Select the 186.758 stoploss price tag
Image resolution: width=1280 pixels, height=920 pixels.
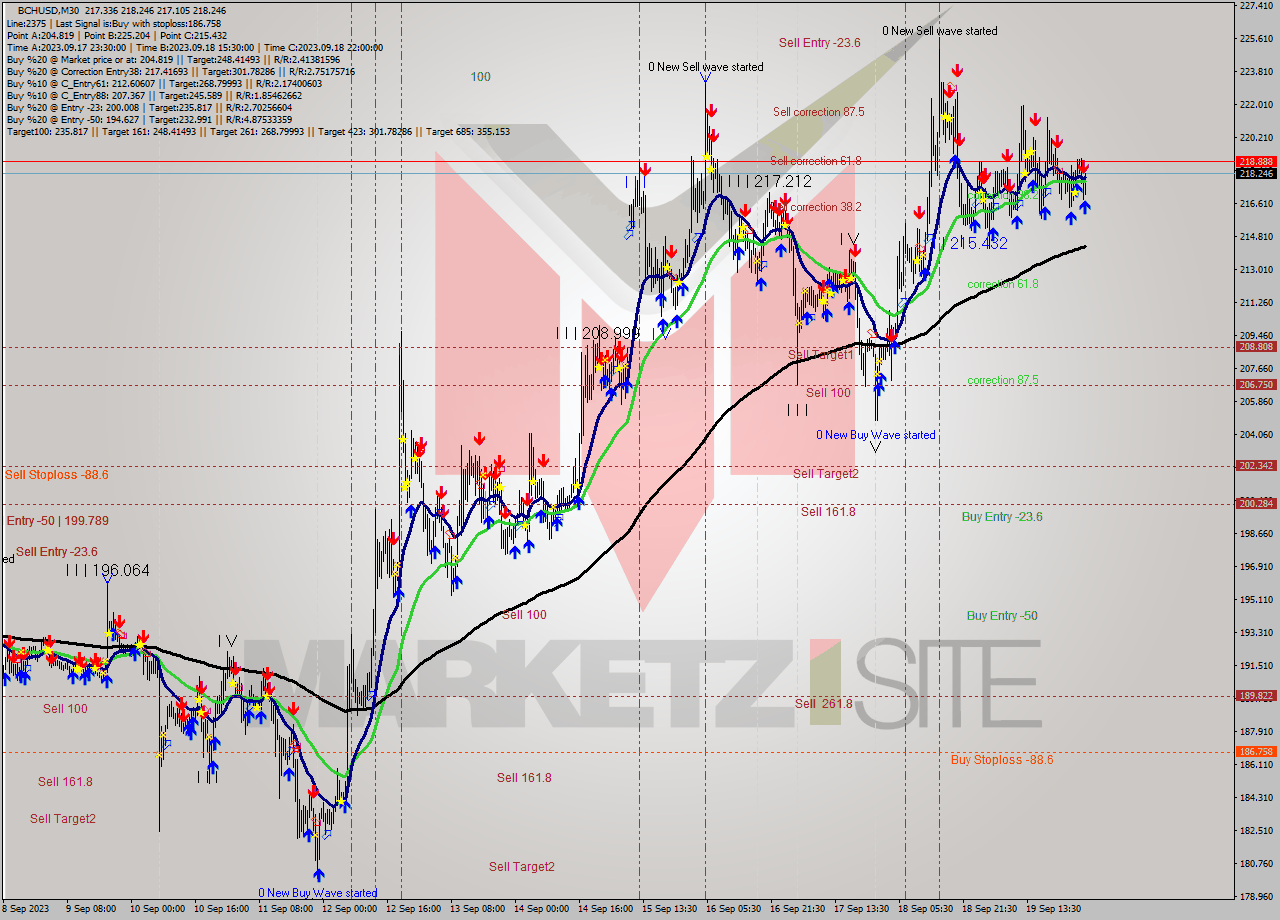(x=1256, y=751)
